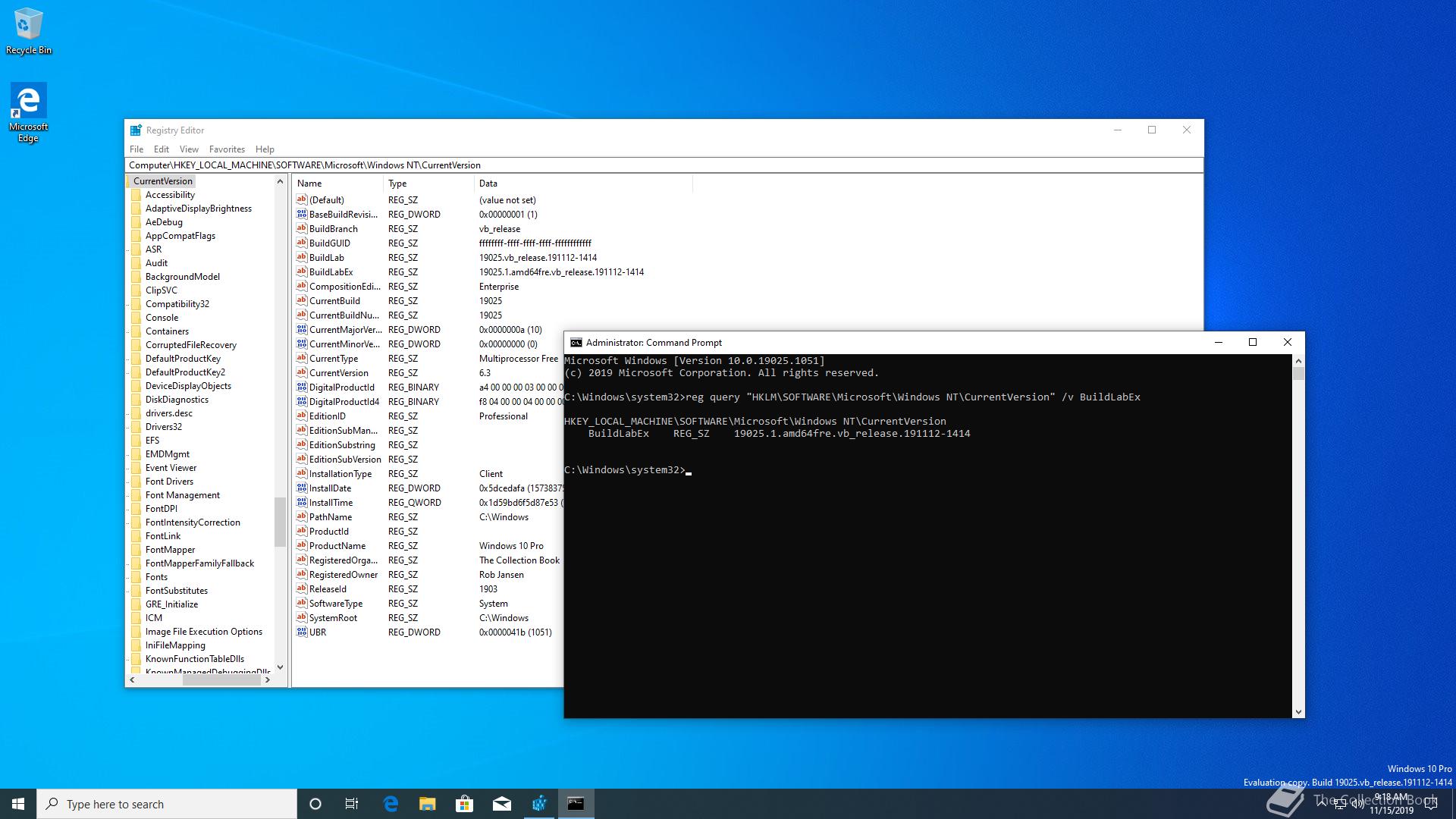
Task: Select the BuildLabEx value name
Action: point(331,271)
